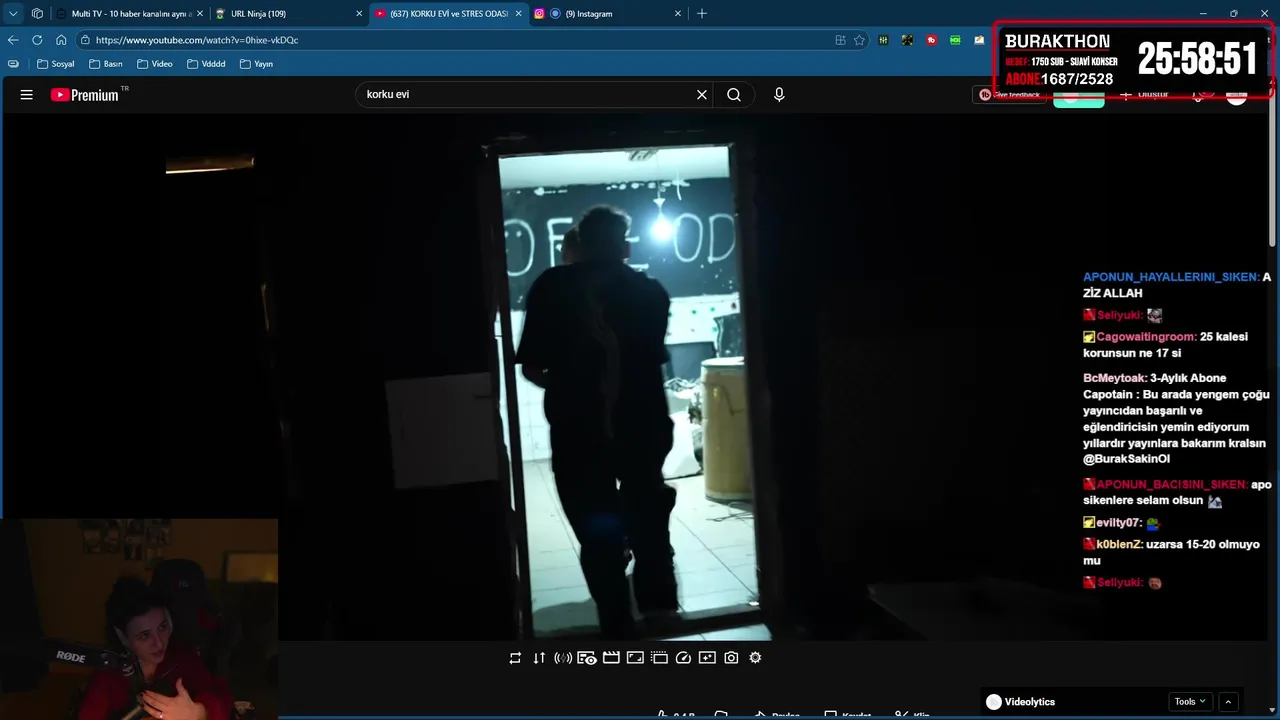Open the Basın bookmarks folder
Screen dimensions: 1280x720
[x=106, y=64]
